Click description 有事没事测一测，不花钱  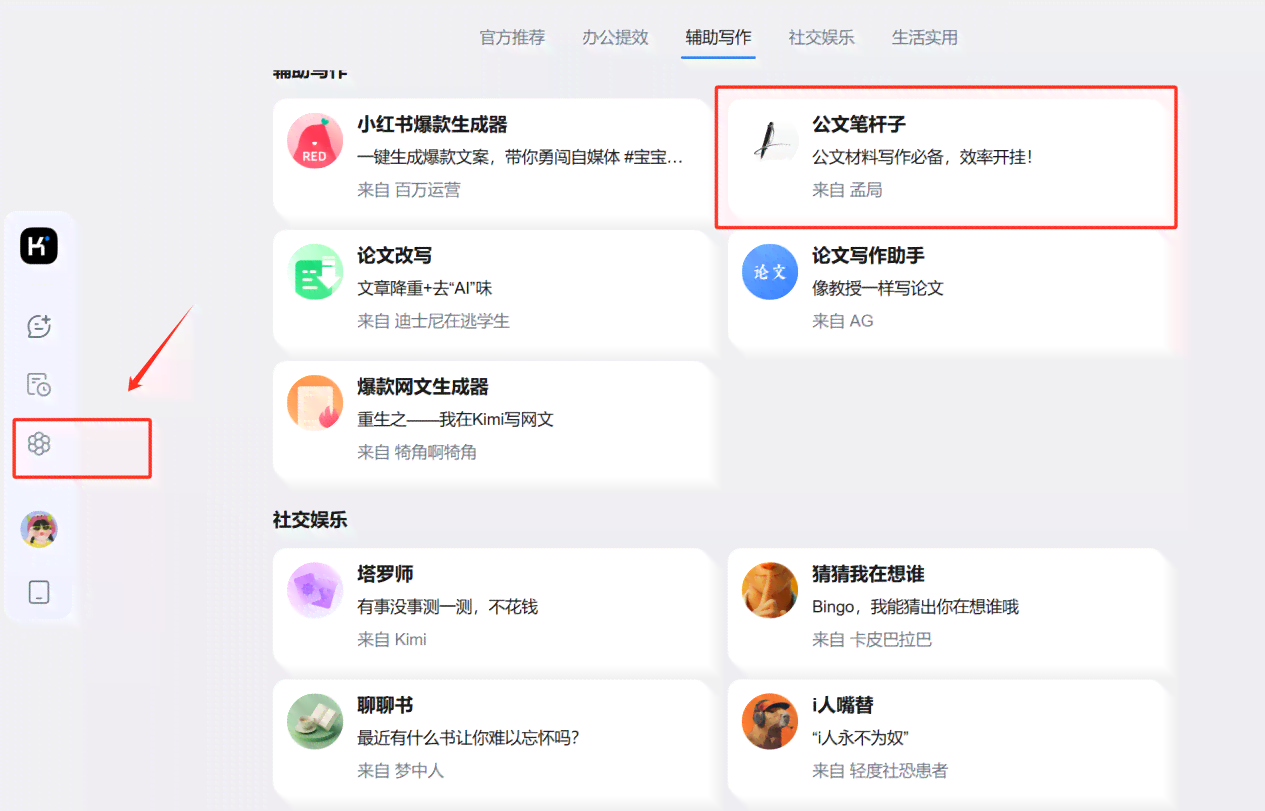pyautogui.click(x=447, y=606)
